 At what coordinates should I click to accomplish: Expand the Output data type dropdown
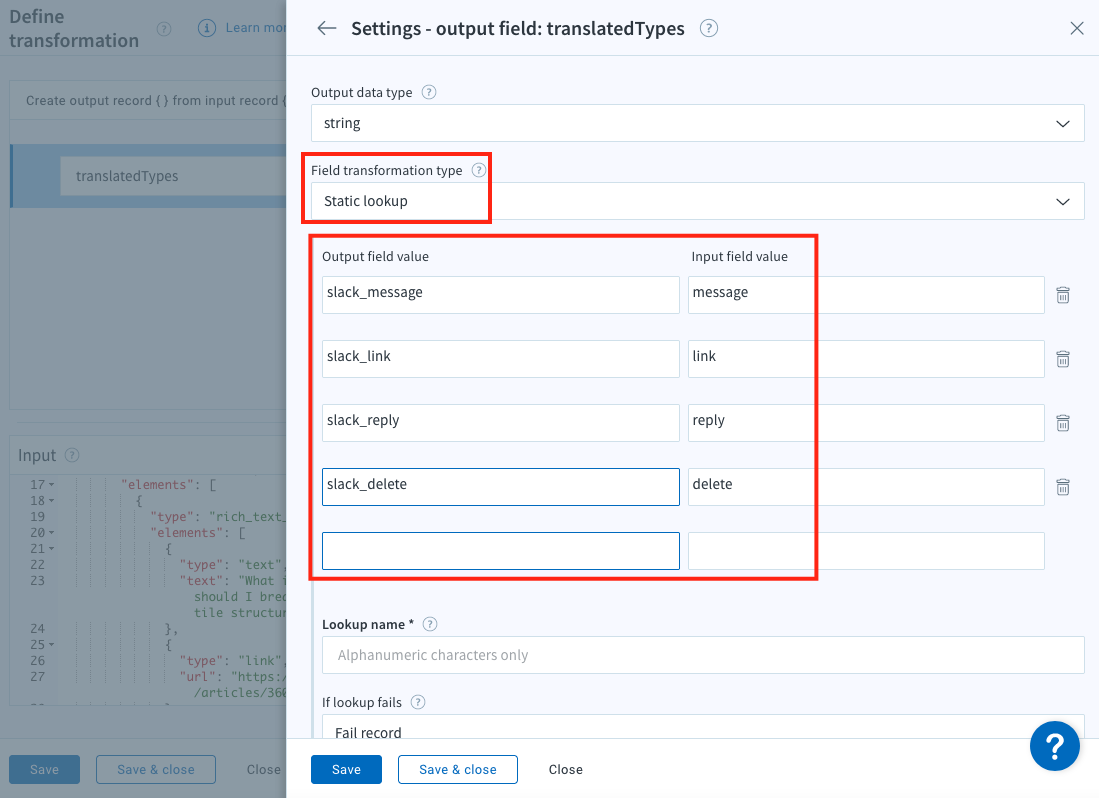697,123
